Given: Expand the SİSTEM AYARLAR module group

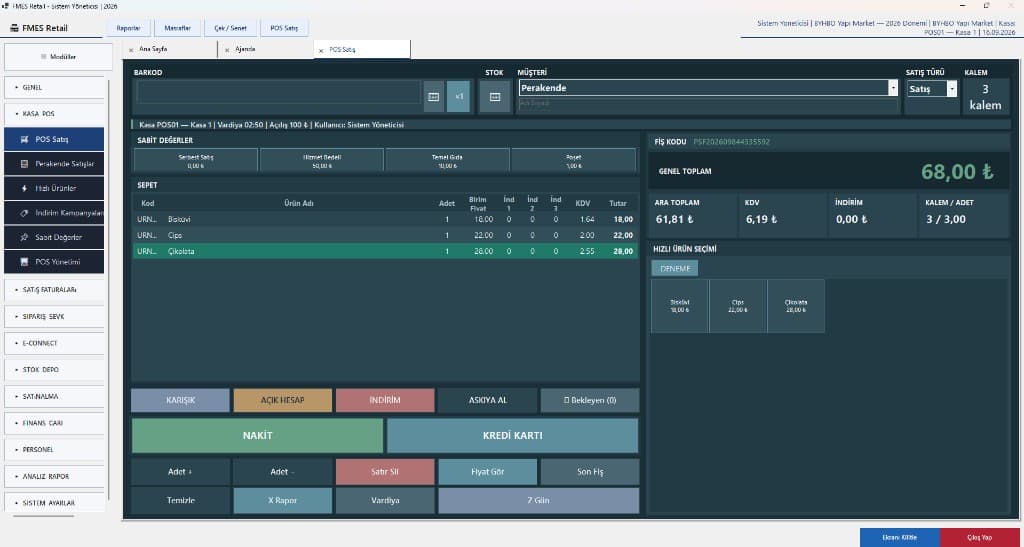Looking at the screenshot, I should click(x=54, y=503).
